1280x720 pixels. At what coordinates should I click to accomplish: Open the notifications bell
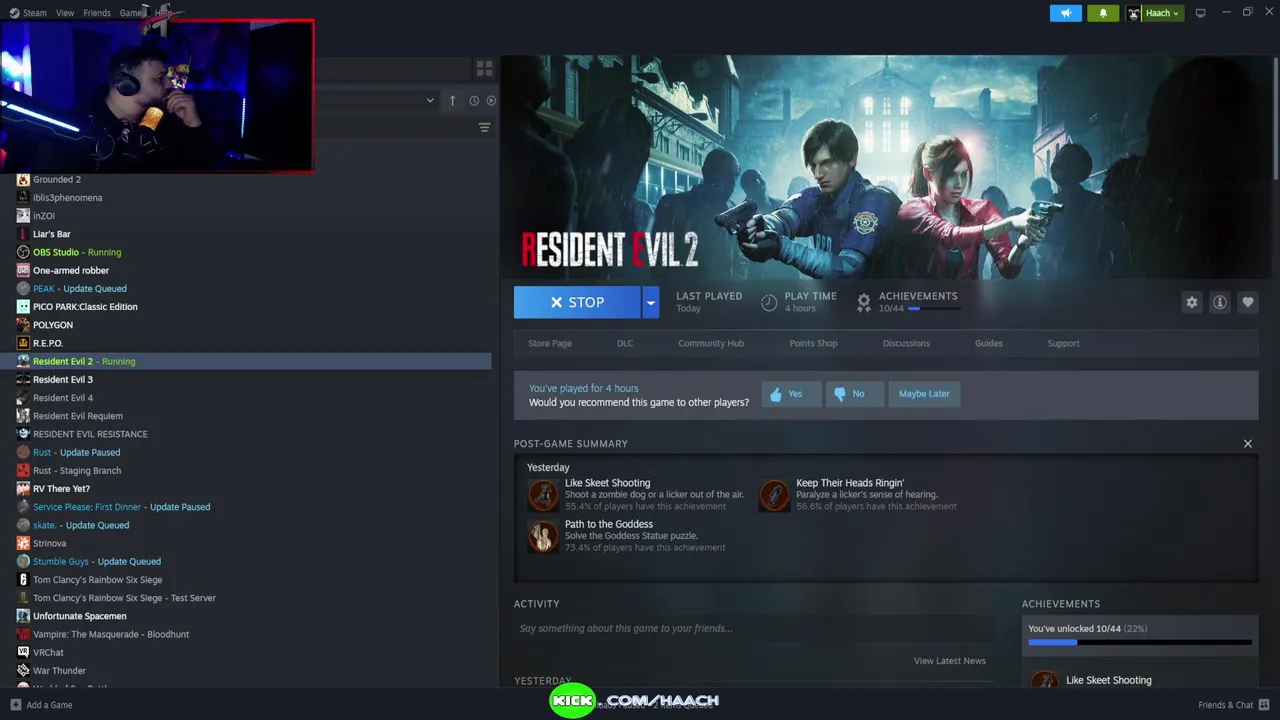(1103, 13)
